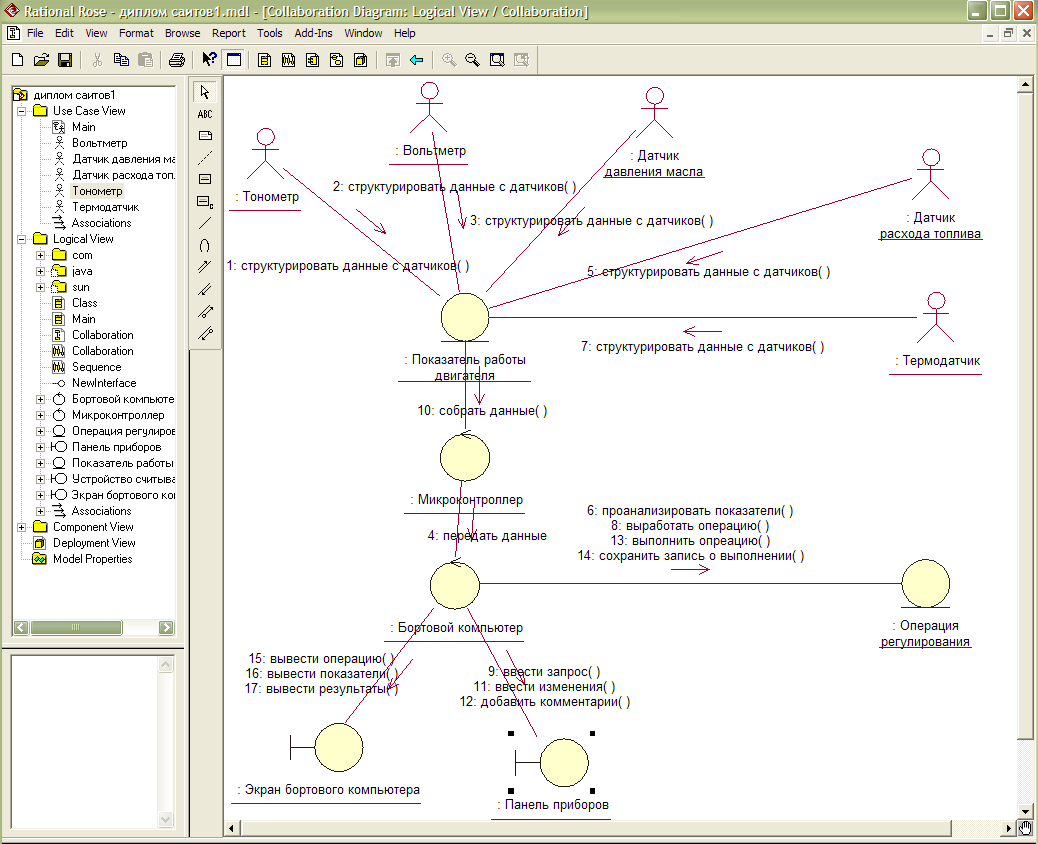Open the File menu
This screenshot has height=844, width=1038.
click(x=35, y=33)
